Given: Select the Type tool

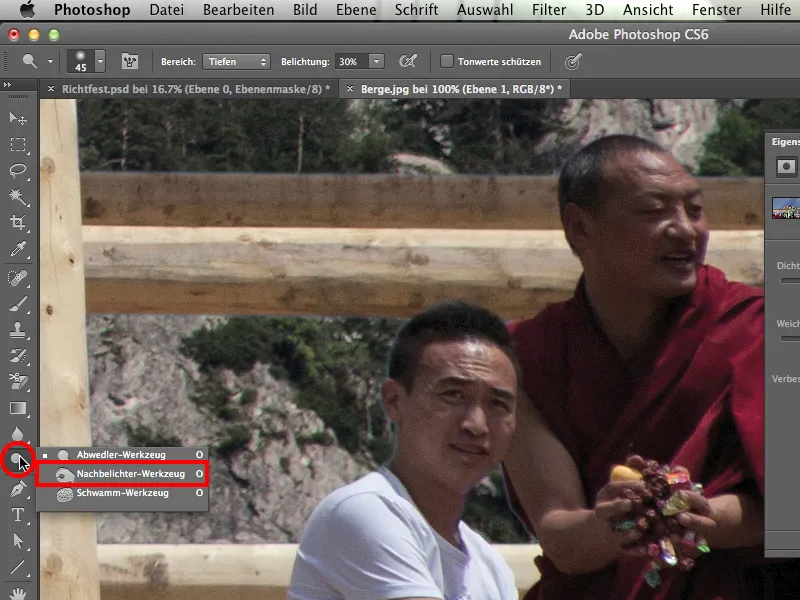Looking at the screenshot, I should coord(18,514).
